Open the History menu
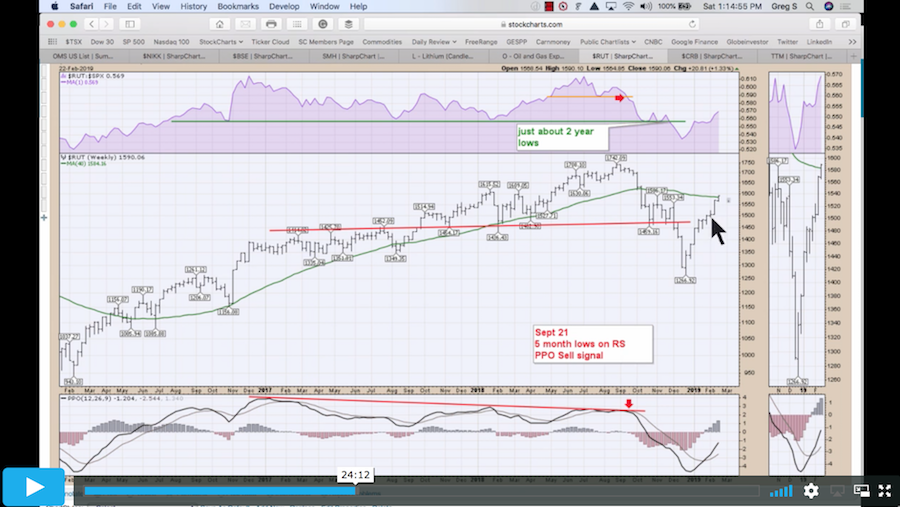The height and width of the screenshot is (507, 900). click(193, 6)
